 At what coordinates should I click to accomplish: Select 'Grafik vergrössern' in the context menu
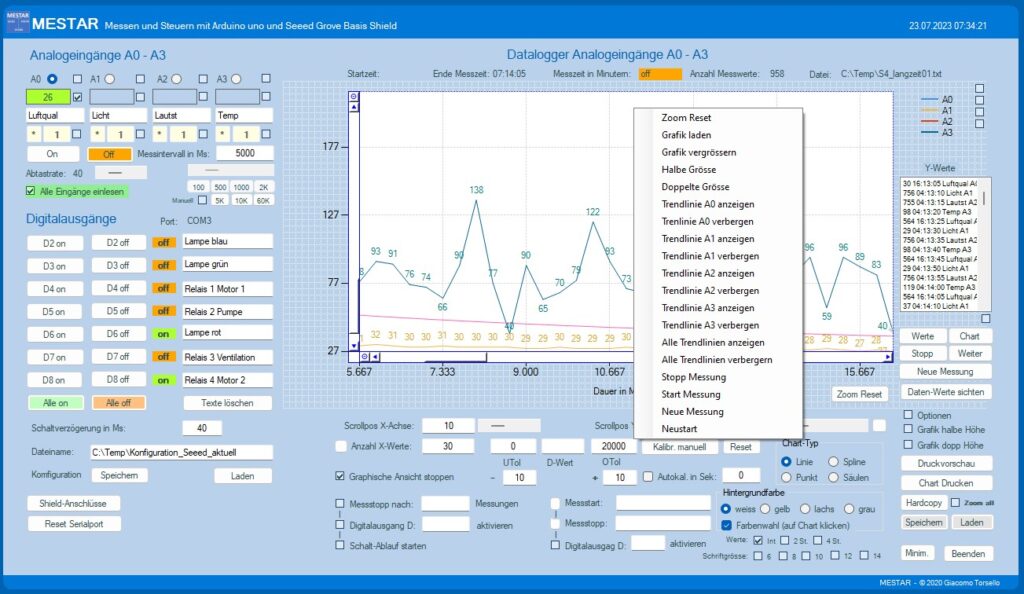(x=698, y=152)
